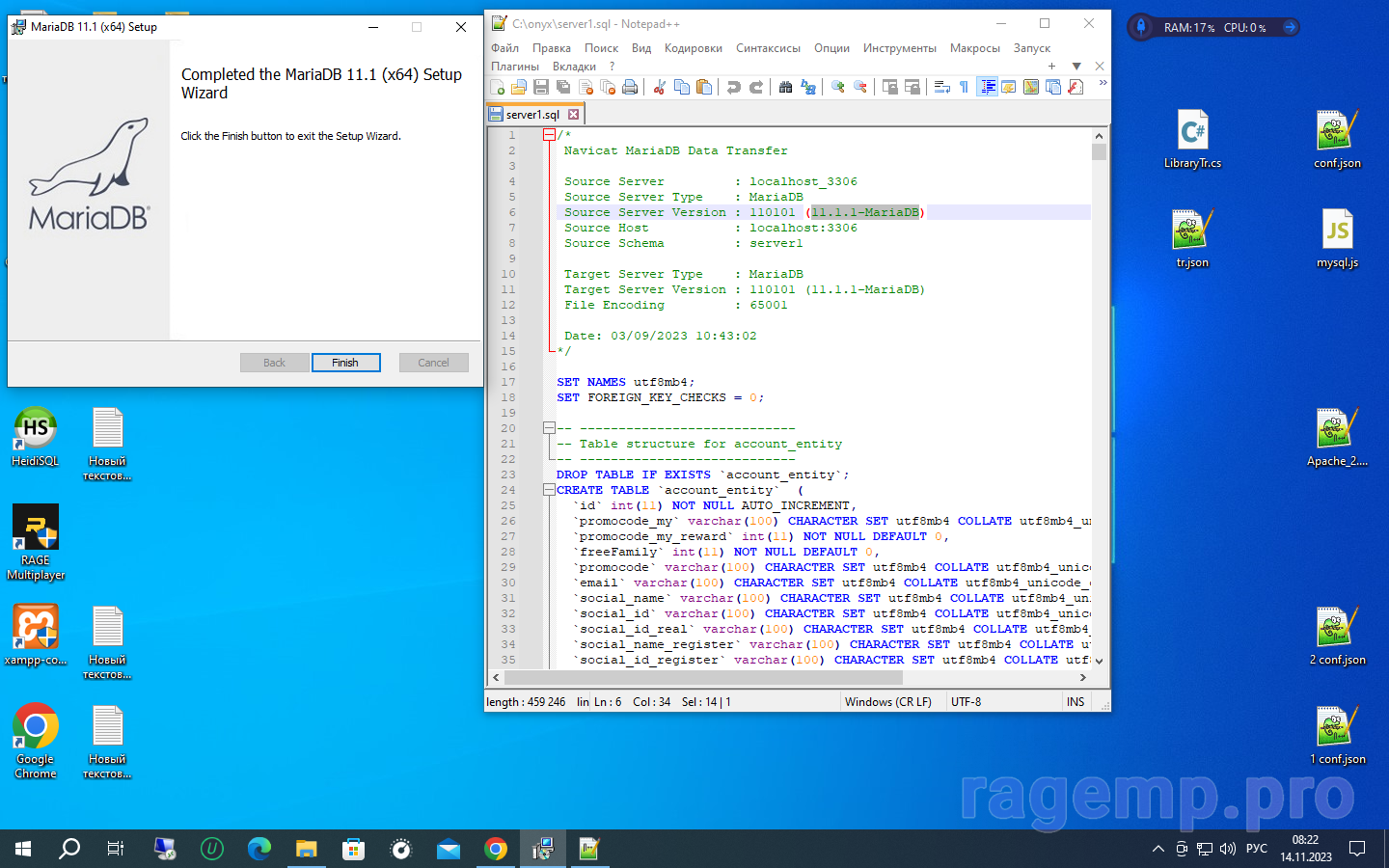Click the Open file icon in Notepad++
Image resolution: width=1389 pixels, height=868 pixels.
(x=519, y=87)
